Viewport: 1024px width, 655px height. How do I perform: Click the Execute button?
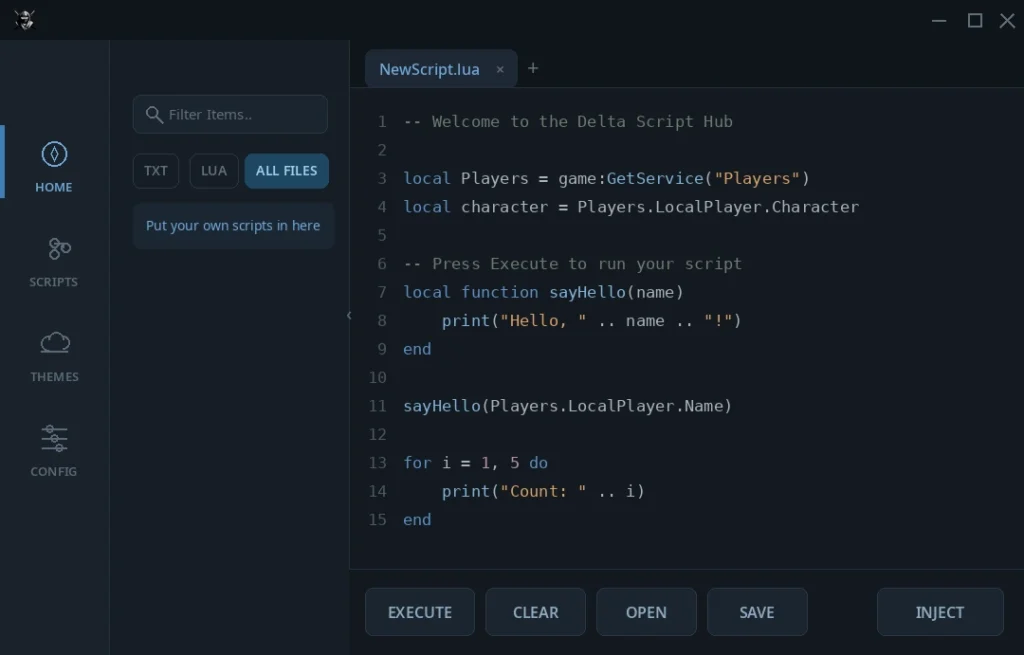tap(420, 612)
